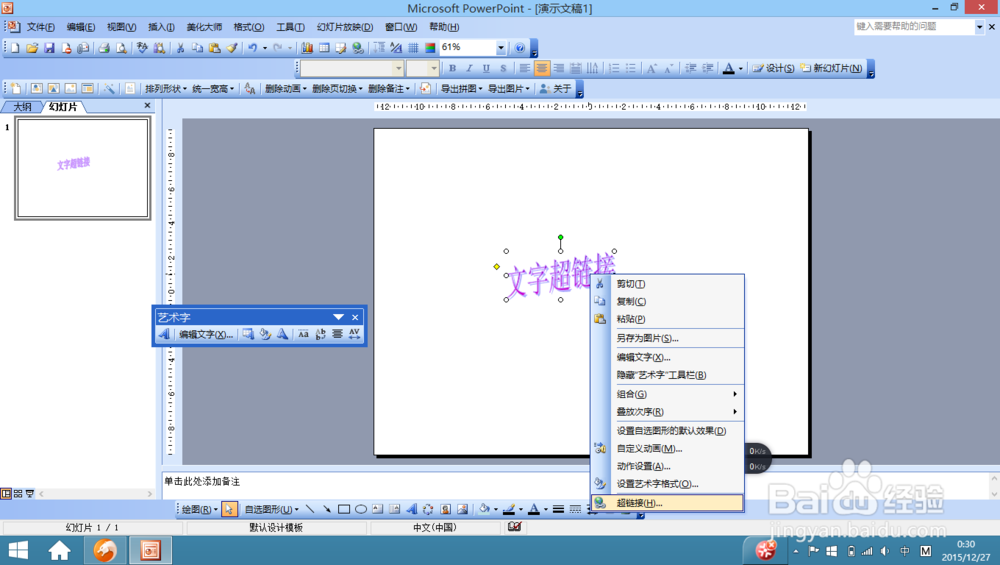Open the 插入 menu
Image resolution: width=1000 pixels, height=565 pixels.
point(161,27)
